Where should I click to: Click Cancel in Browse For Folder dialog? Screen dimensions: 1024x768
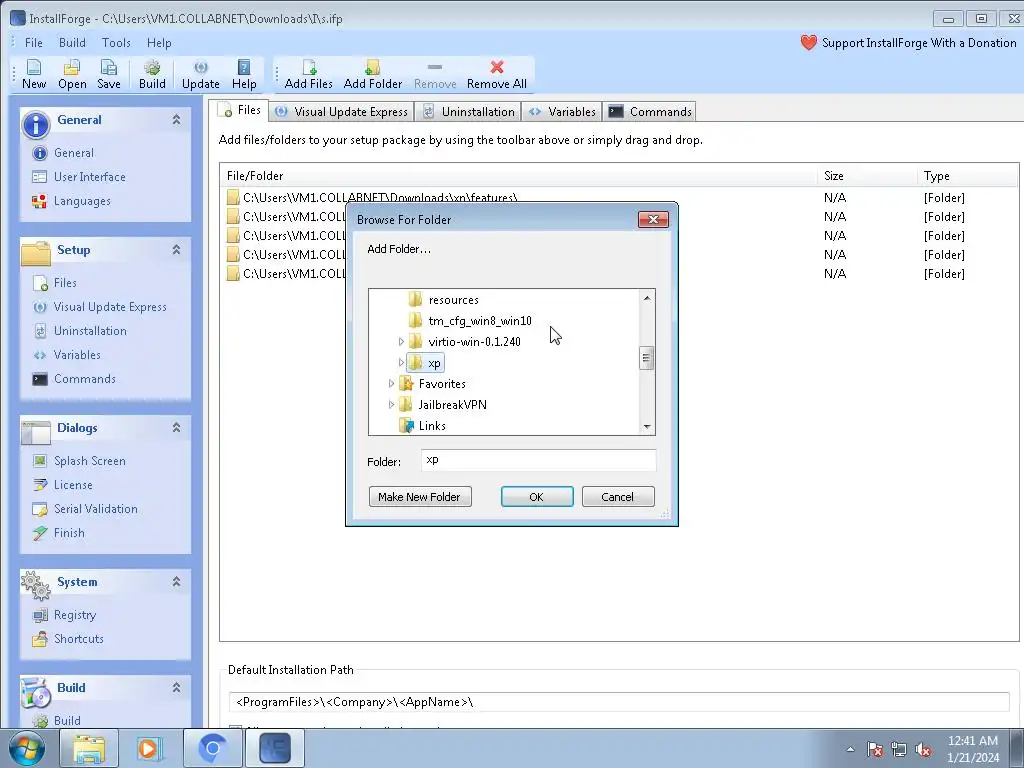pos(618,497)
